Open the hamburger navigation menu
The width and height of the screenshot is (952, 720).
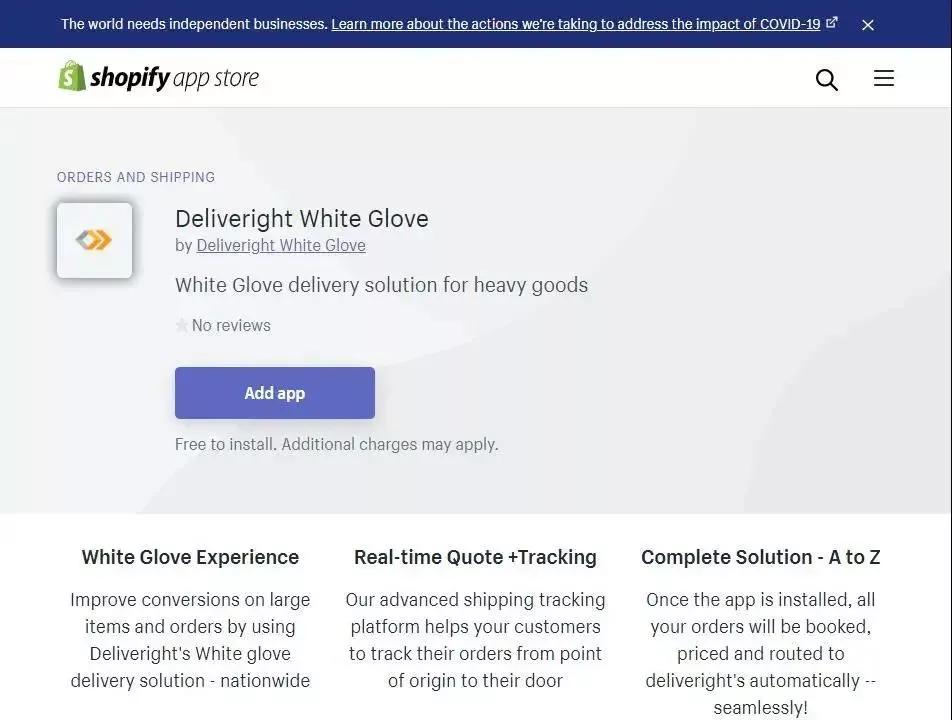coord(883,78)
